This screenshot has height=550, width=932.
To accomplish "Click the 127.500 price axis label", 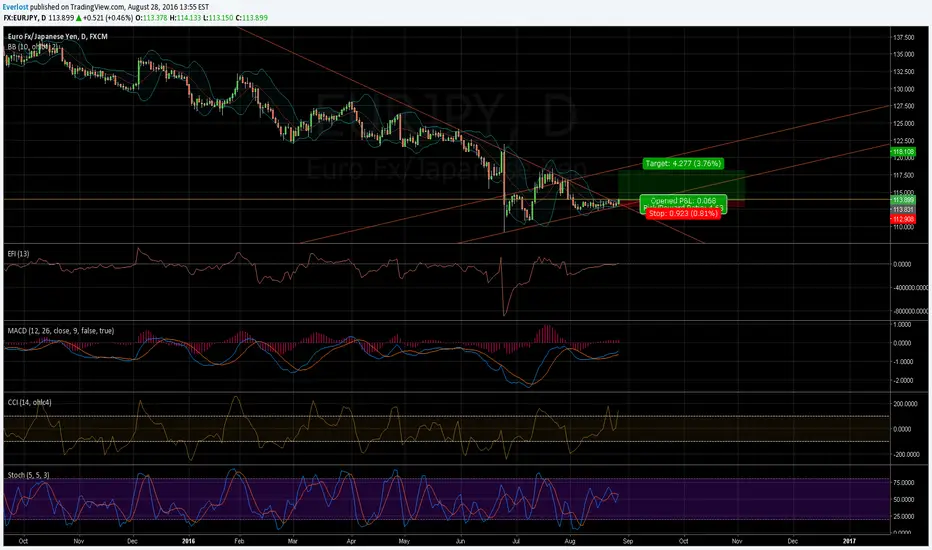I will tap(903, 106).
